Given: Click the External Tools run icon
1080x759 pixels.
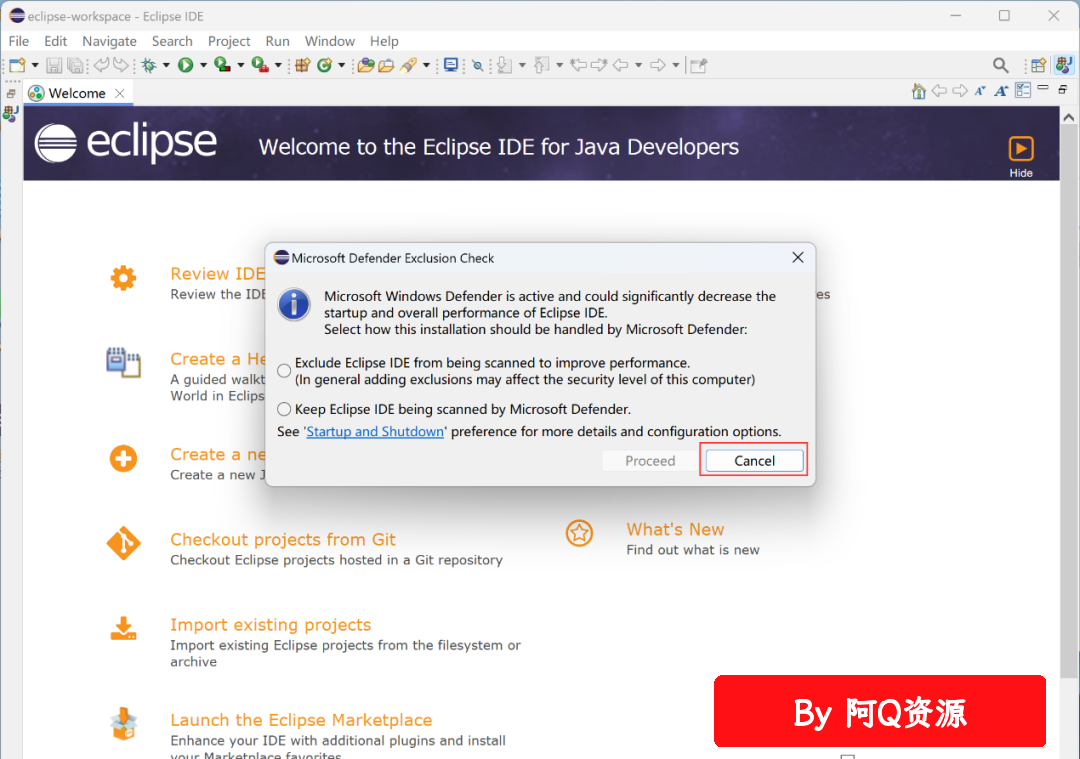Looking at the screenshot, I should (x=260, y=65).
